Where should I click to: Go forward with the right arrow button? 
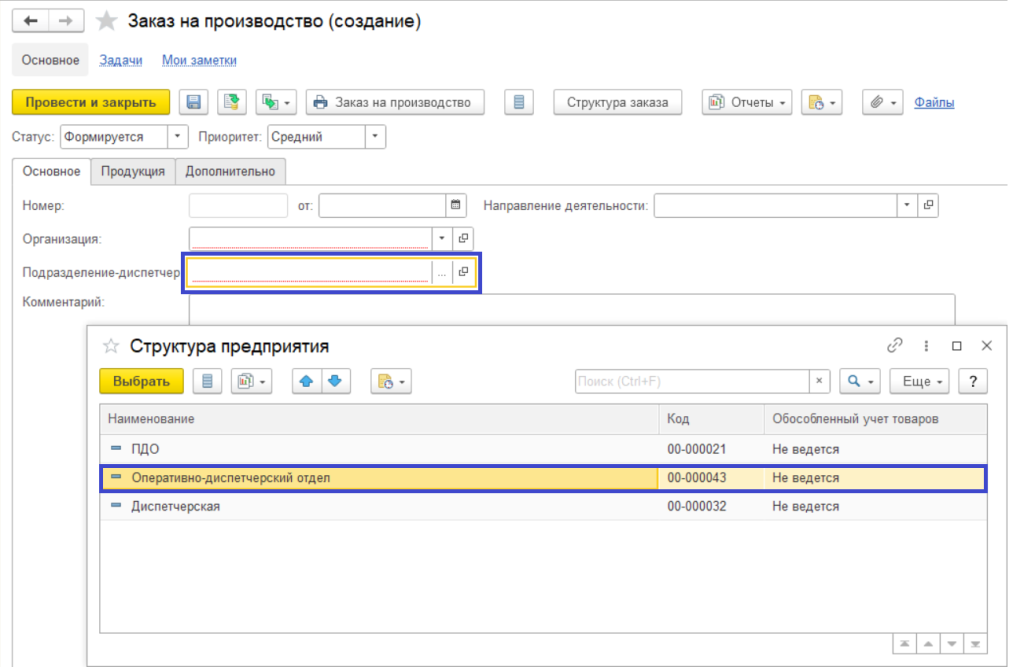coord(65,21)
